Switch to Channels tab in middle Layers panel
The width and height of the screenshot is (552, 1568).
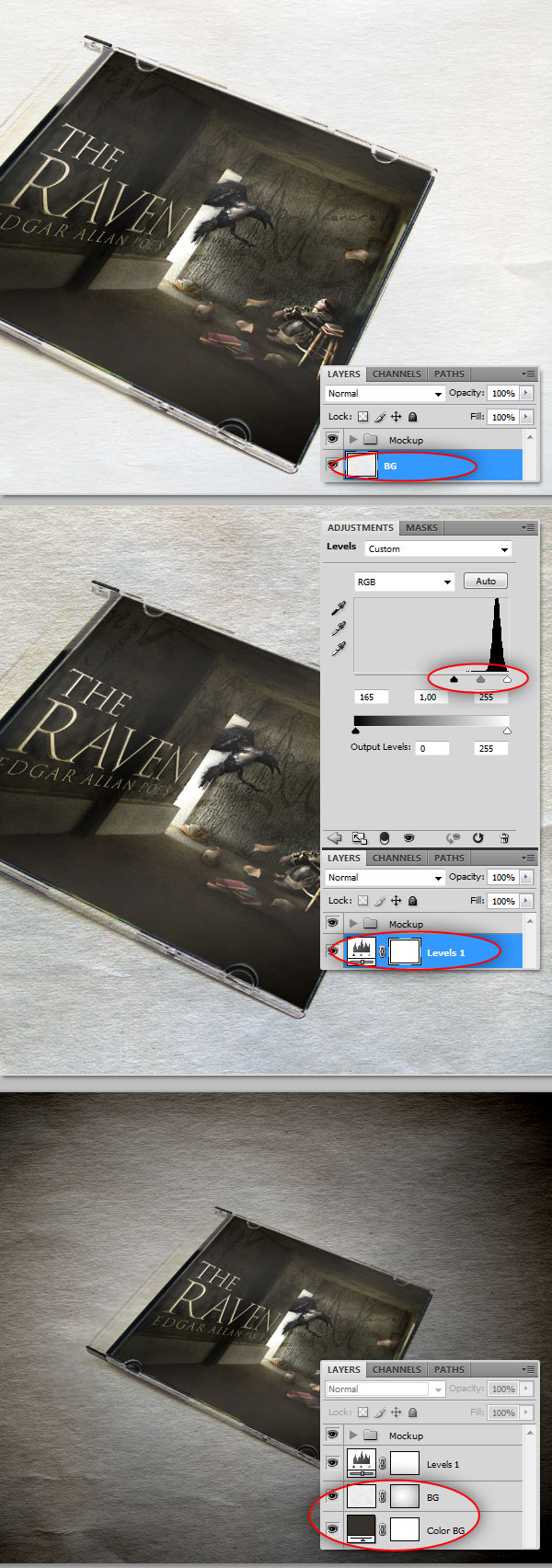397,858
